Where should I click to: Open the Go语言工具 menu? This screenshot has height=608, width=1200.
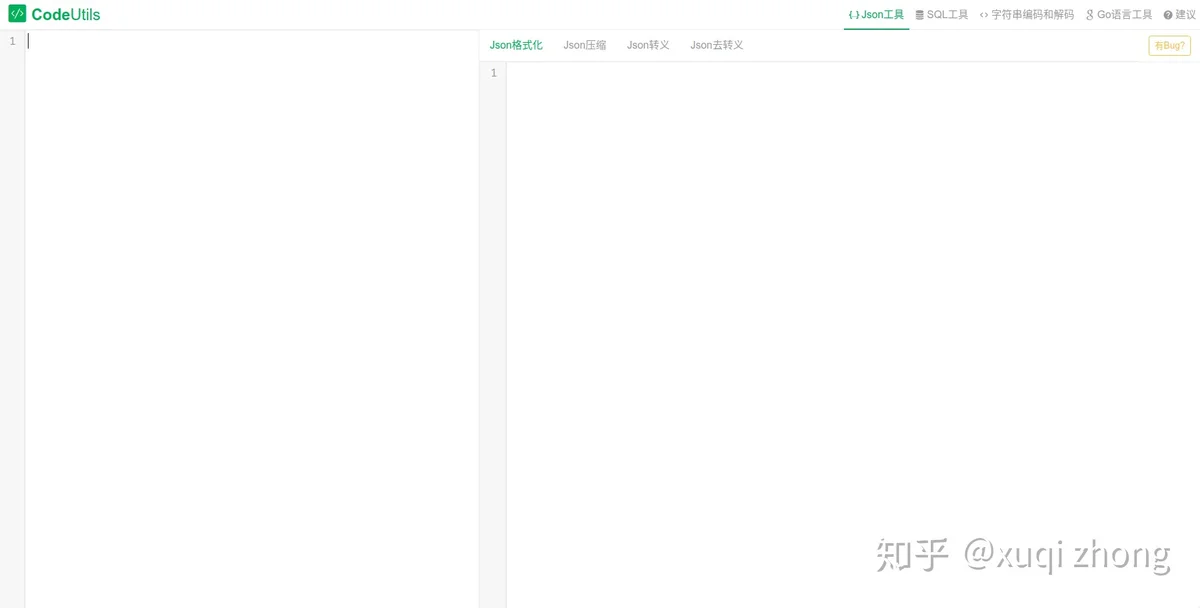point(1119,15)
